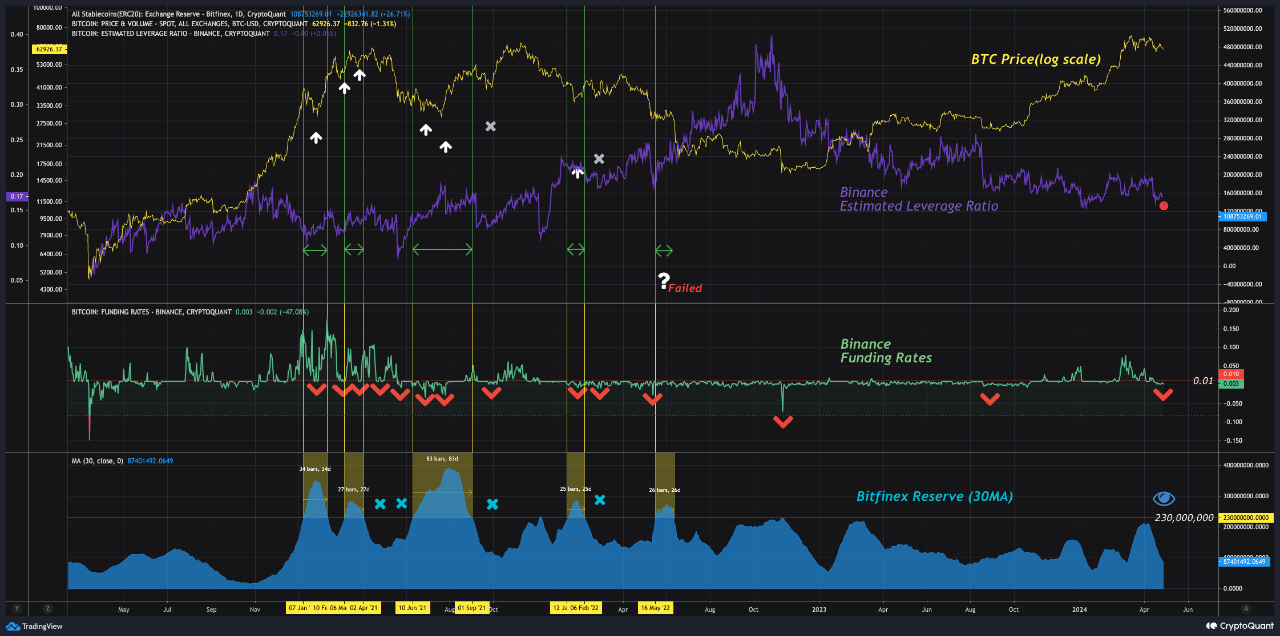Click the Bitcoin Funding Rates legend
Screen dimensions: 1280x636
pos(150,312)
